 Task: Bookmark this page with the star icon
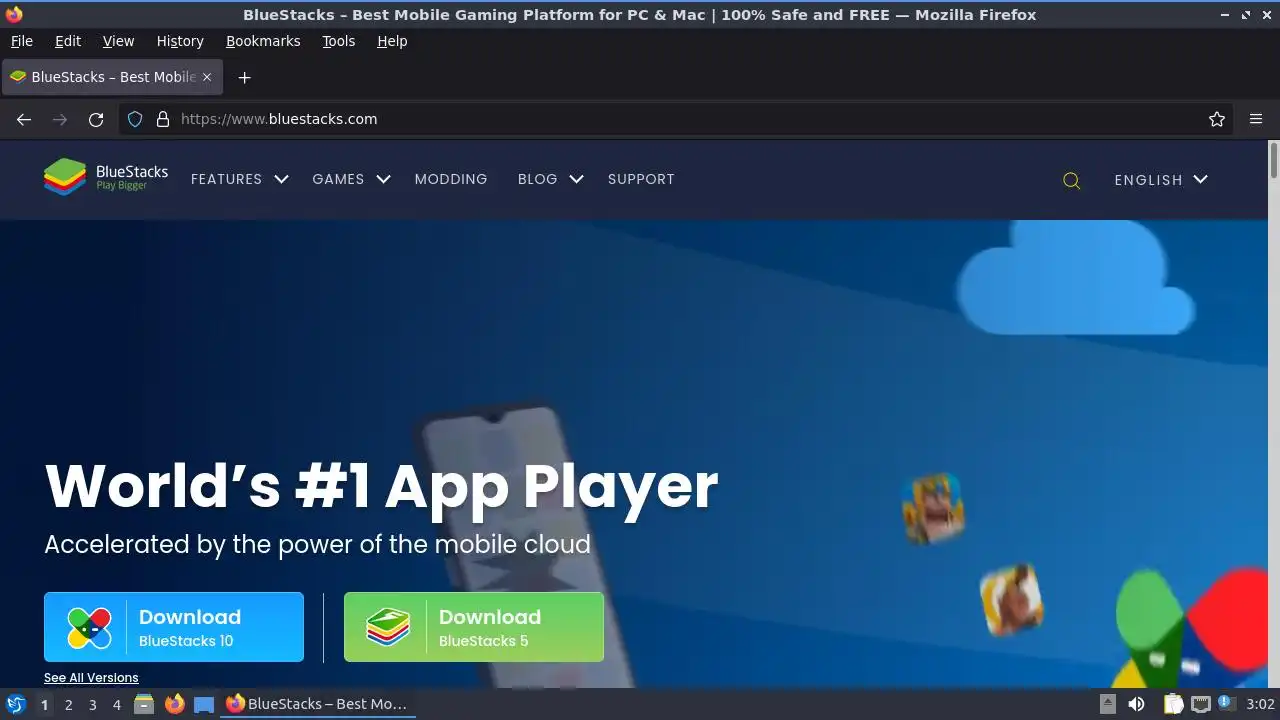[x=1217, y=119]
